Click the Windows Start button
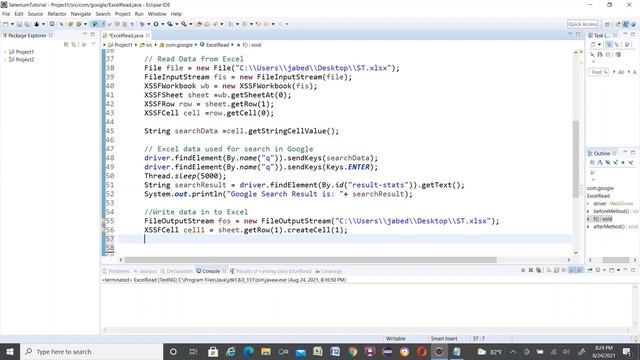This screenshot has height=360, width=640. point(10,351)
